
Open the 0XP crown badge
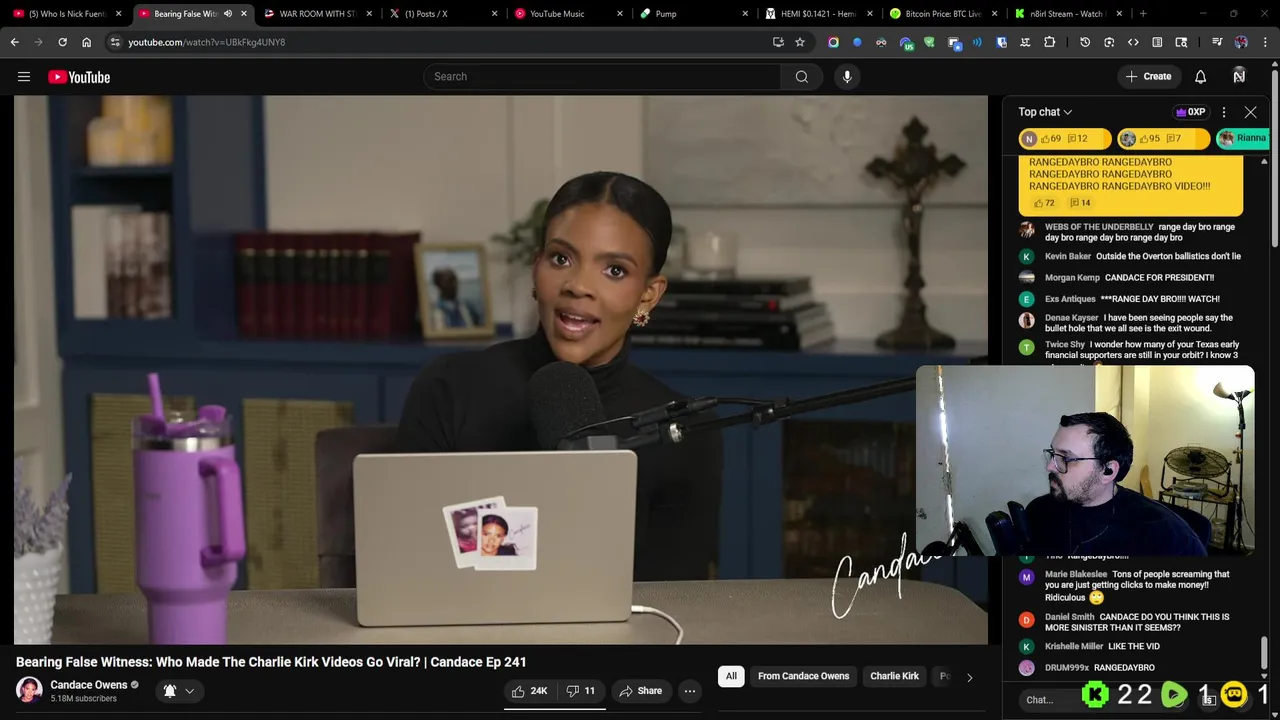click(x=1190, y=112)
